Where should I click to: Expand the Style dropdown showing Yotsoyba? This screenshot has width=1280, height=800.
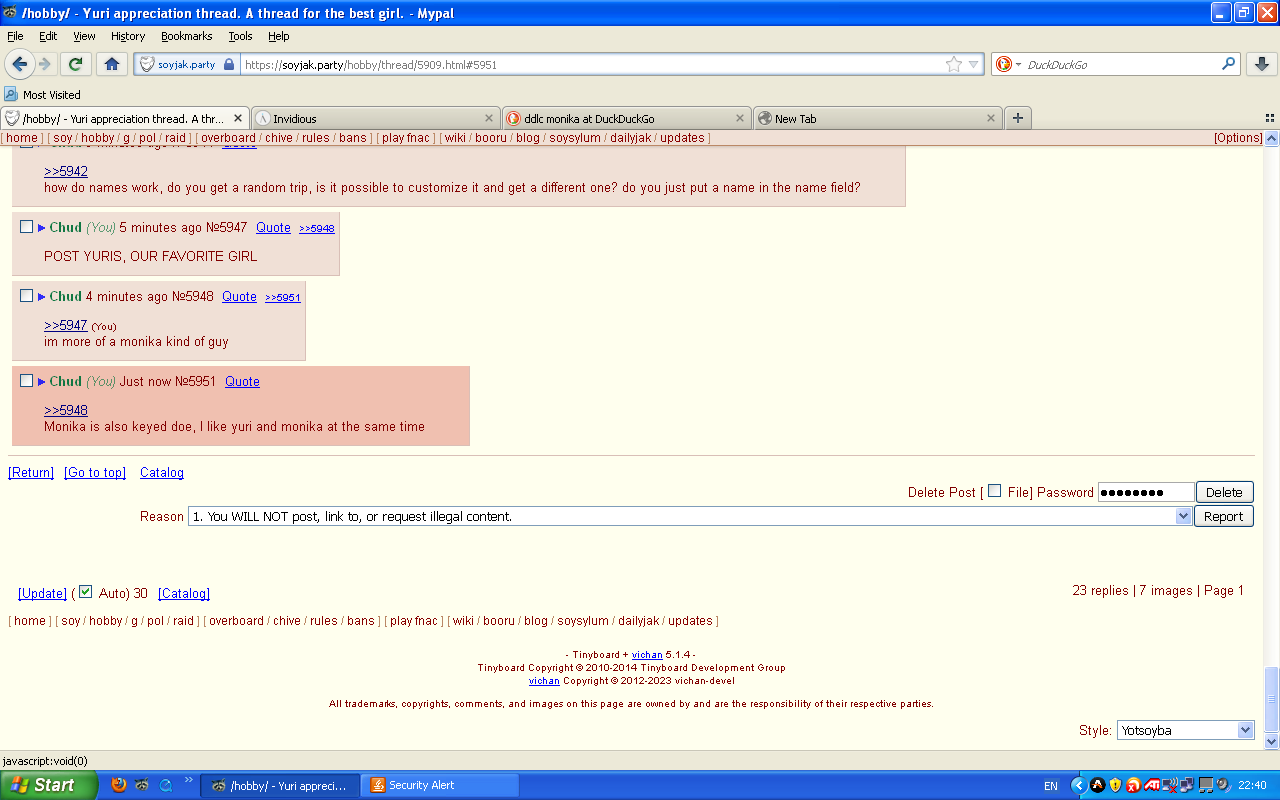point(1245,730)
